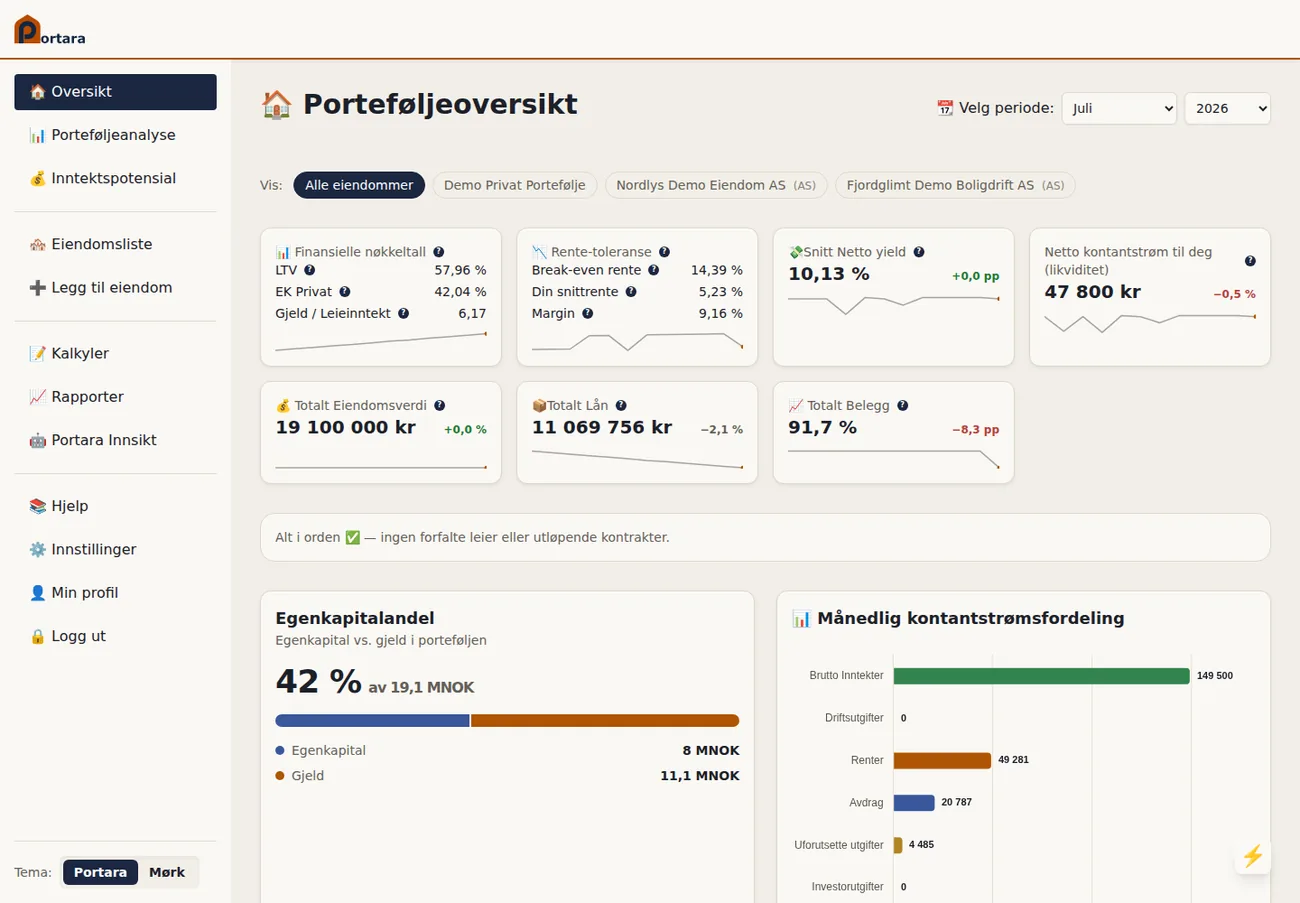This screenshot has width=1300, height=903.
Task: Click the blue Avdrag bar in chart
Action: point(914,802)
